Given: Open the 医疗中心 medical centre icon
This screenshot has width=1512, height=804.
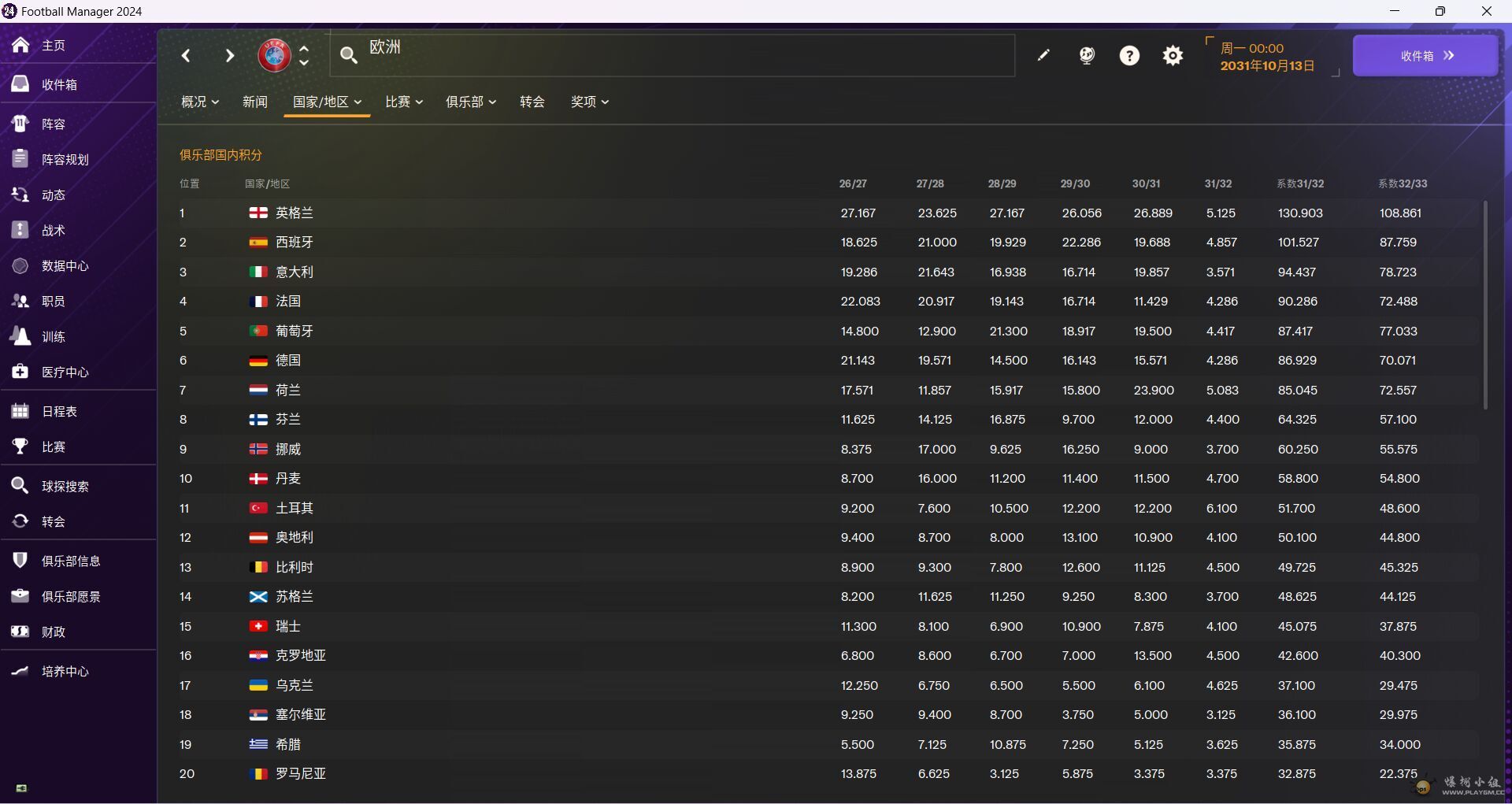Looking at the screenshot, I should pyautogui.click(x=20, y=372).
